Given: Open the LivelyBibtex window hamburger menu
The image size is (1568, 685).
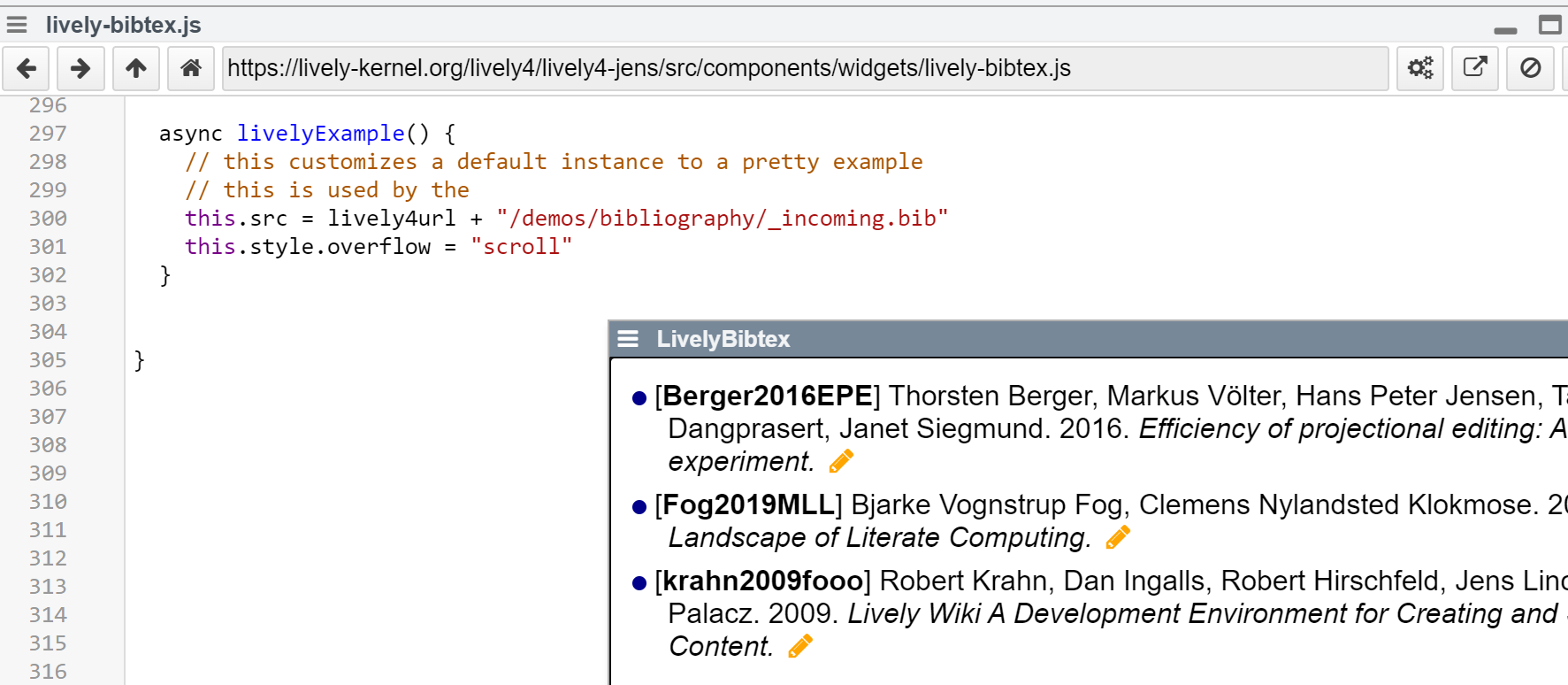Looking at the screenshot, I should click(x=628, y=339).
